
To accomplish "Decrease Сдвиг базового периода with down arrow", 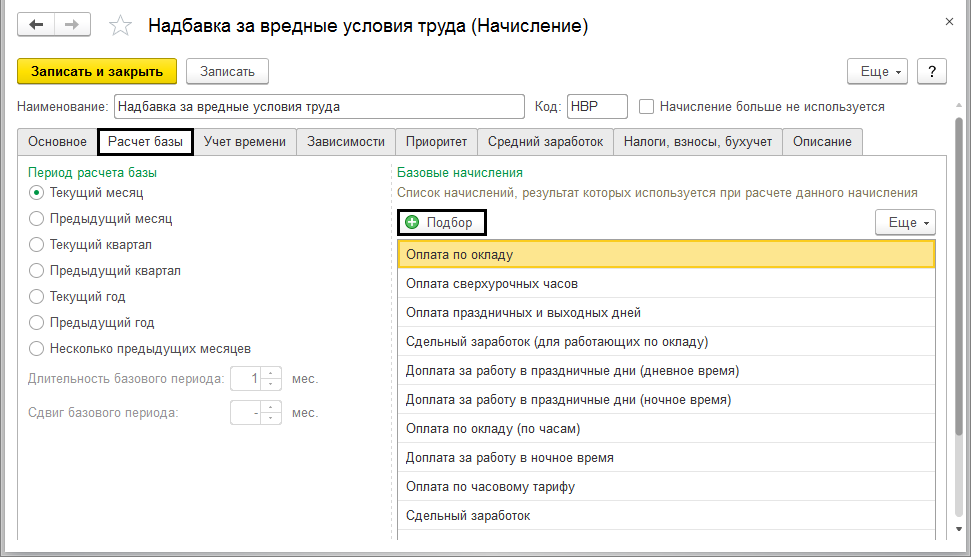I will (270, 417).
